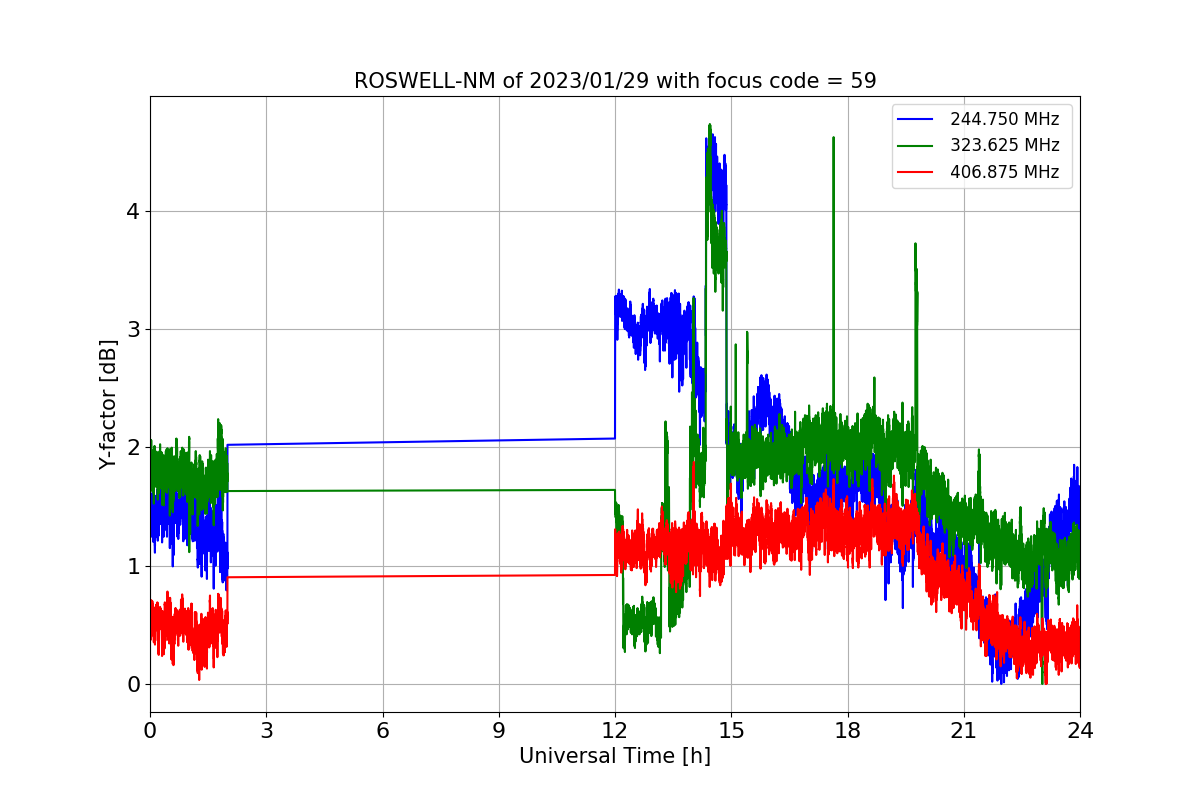Click the green line sample in legend
Viewport: 1200px width, 800px height.
[x=915, y=146]
